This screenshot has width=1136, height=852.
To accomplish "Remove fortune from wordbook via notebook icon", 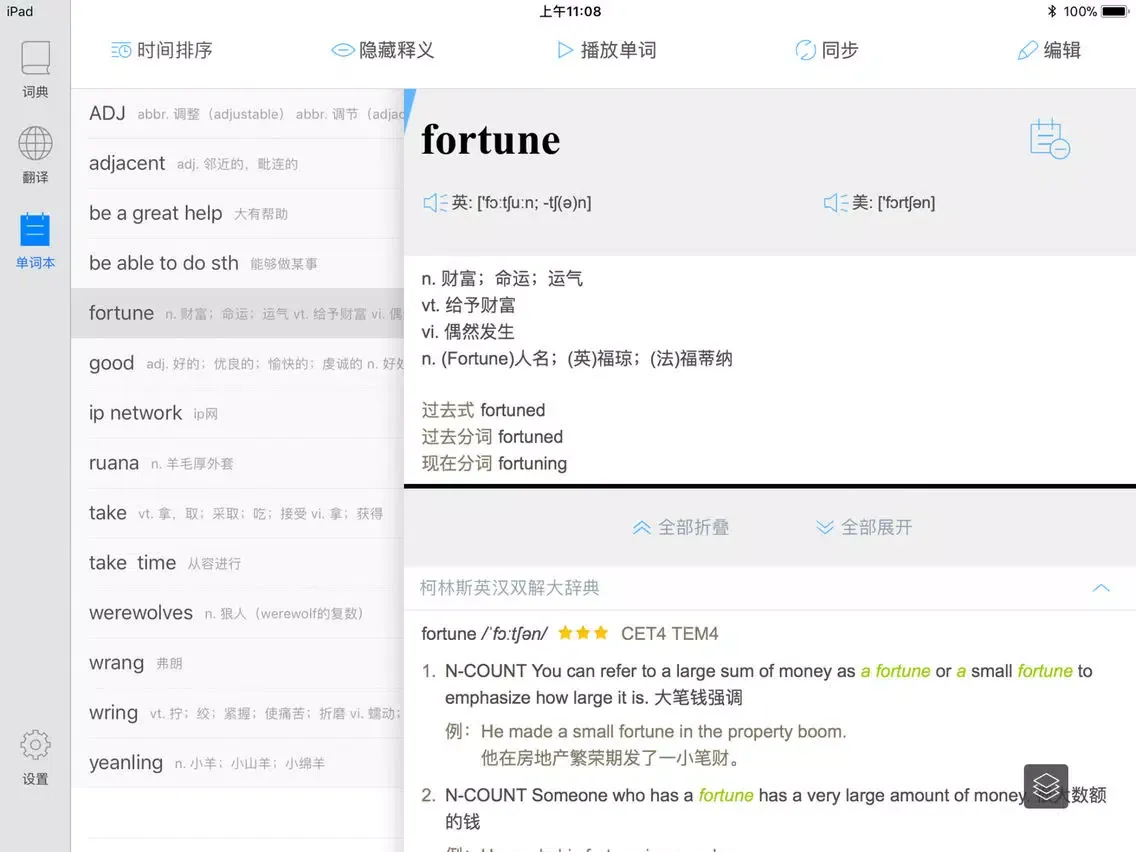I will pos(1049,138).
